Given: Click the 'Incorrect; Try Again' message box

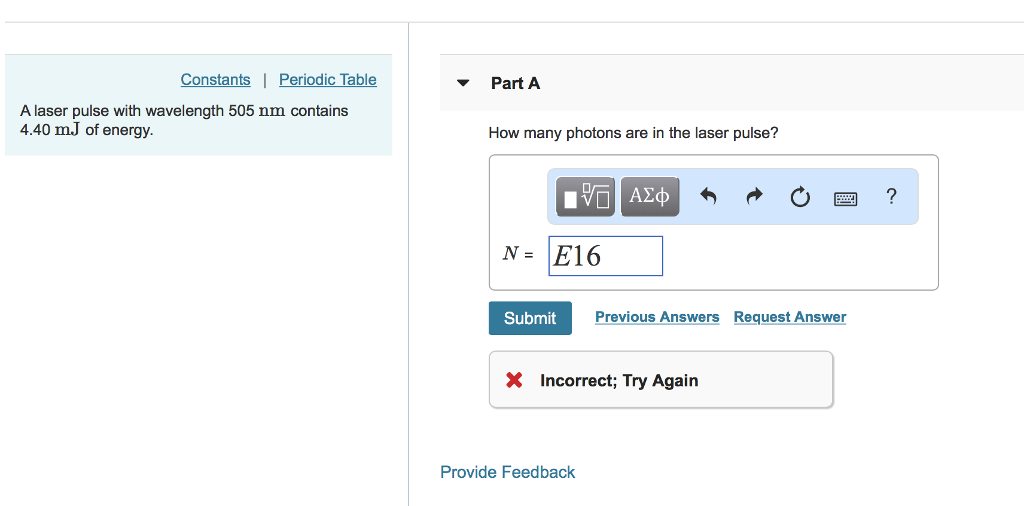Looking at the screenshot, I should (660, 380).
